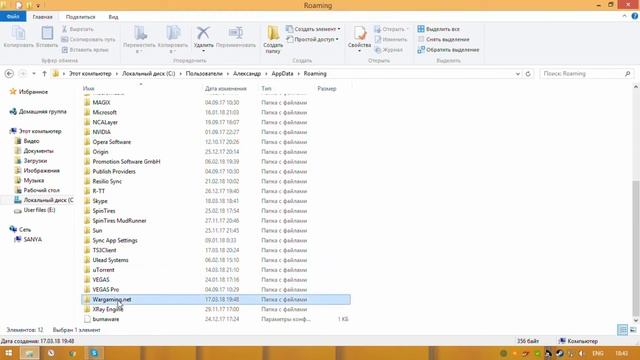640x360 pixels.
Task: Collapse the ribbon with the chevron
Action: [624, 16]
